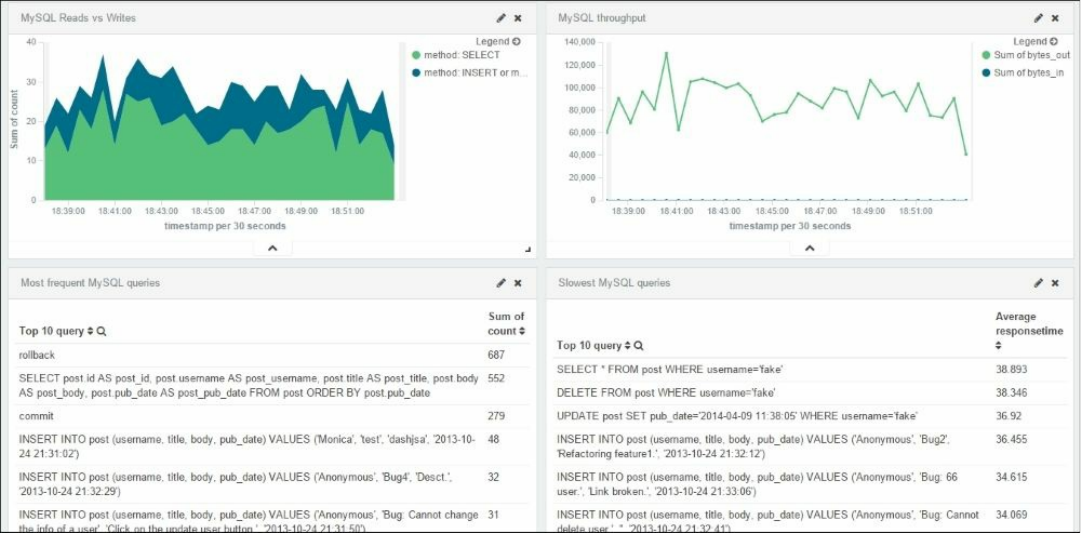Sort Most frequent queries by Top 10 query

click(x=90, y=331)
